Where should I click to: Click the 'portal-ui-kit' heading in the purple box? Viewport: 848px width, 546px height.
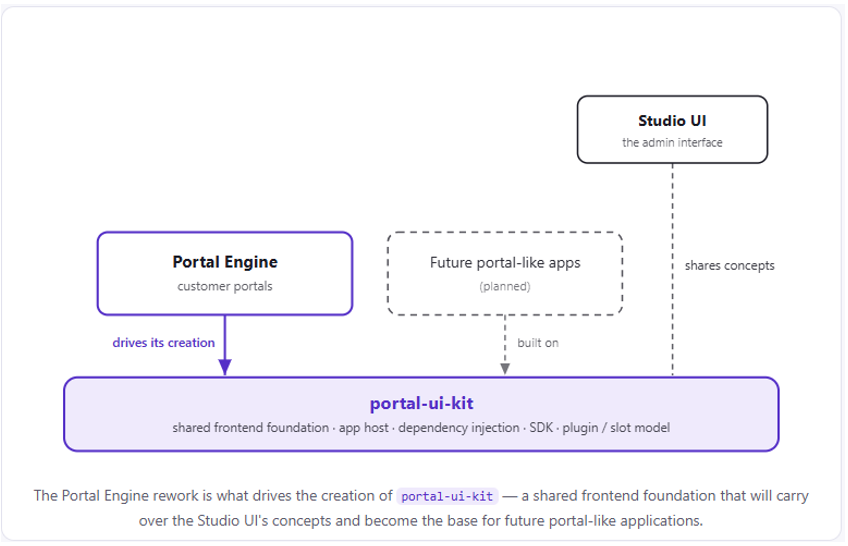pos(421,403)
